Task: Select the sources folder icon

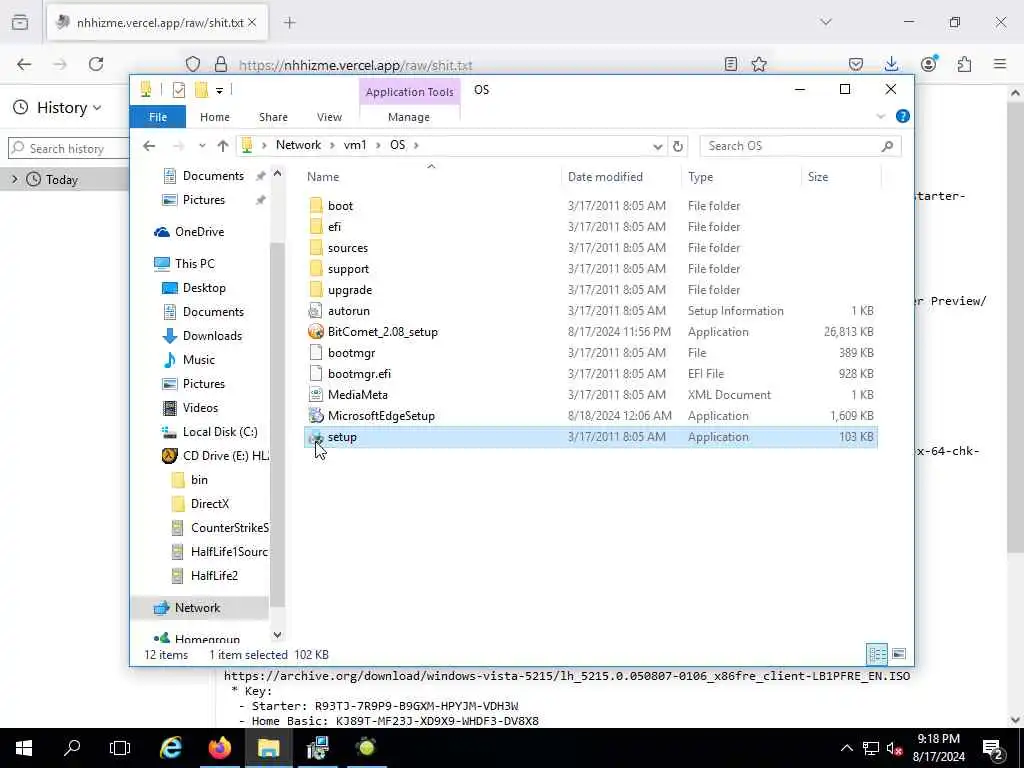Action: (316, 248)
